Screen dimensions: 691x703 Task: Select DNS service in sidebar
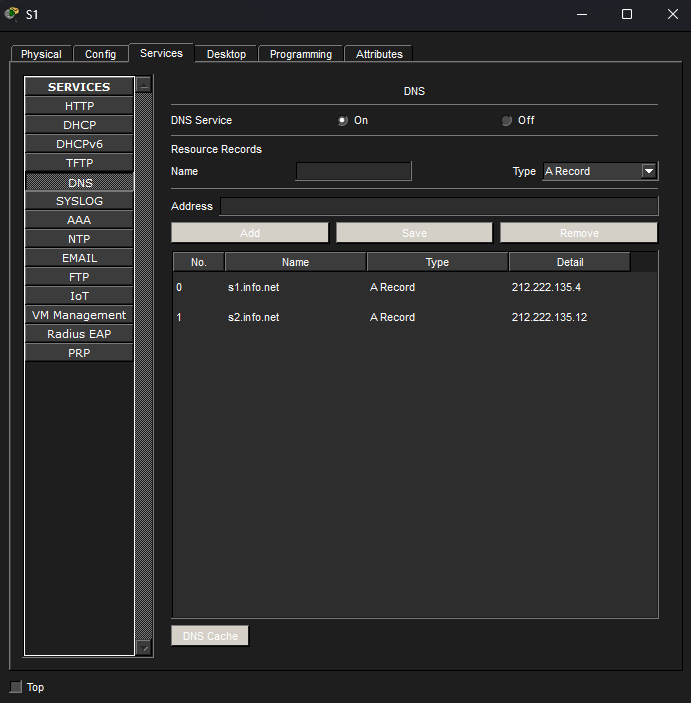point(79,182)
